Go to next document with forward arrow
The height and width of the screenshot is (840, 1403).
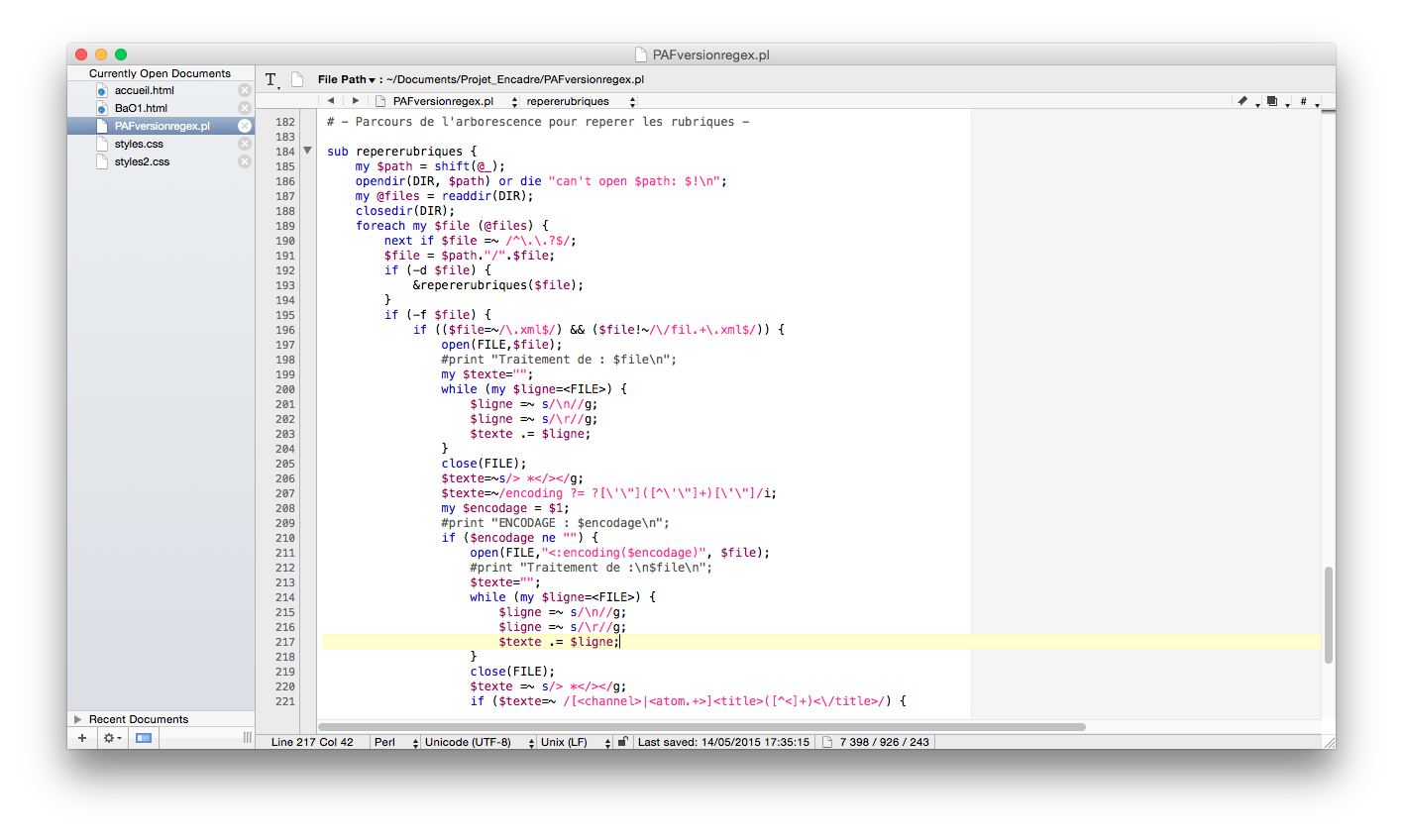click(x=356, y=101)
